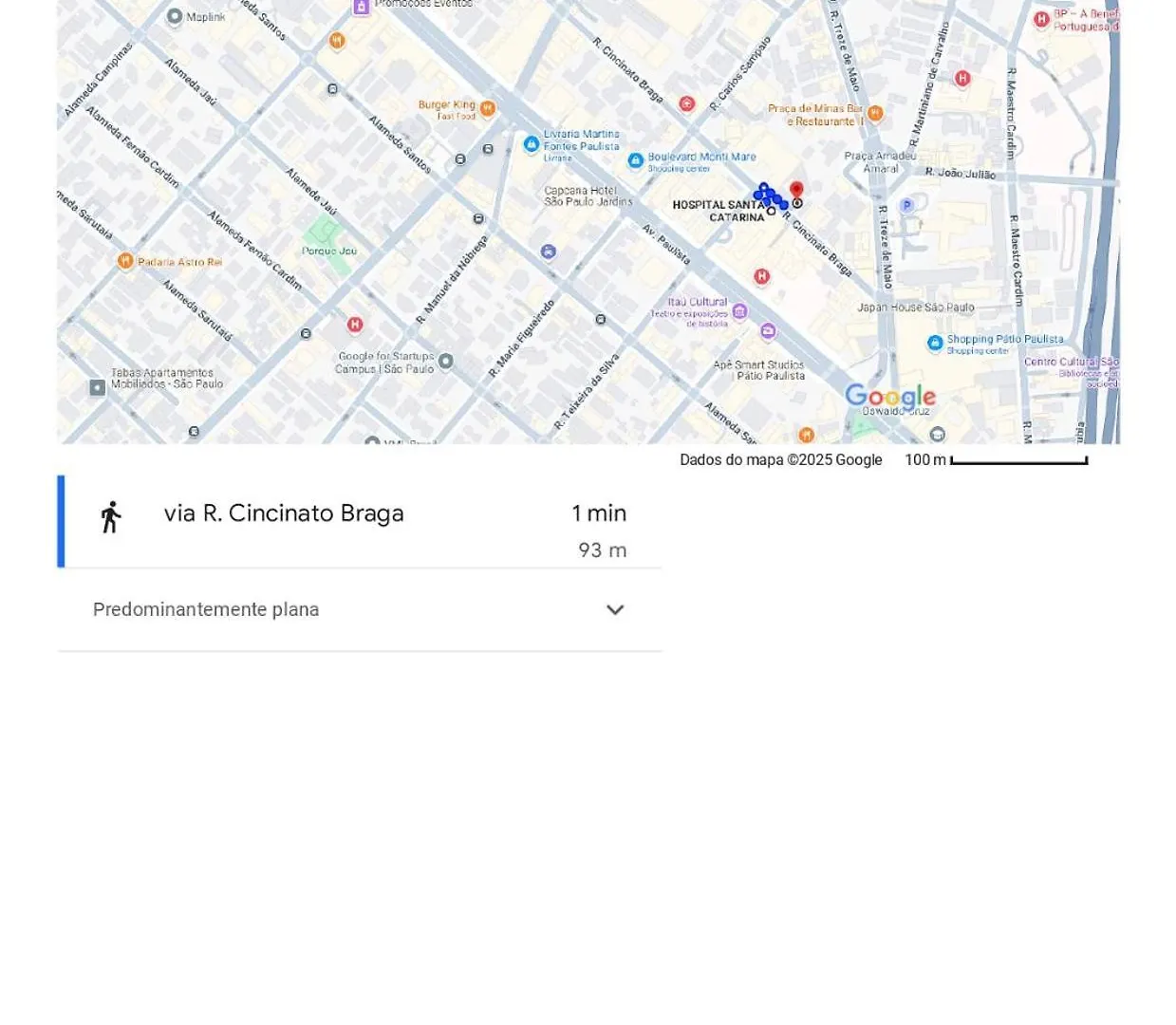Click the BP Beneficência Portuguesa hospital marker
Screen dimensions: 1176x1025
[x=1041, y=19]
